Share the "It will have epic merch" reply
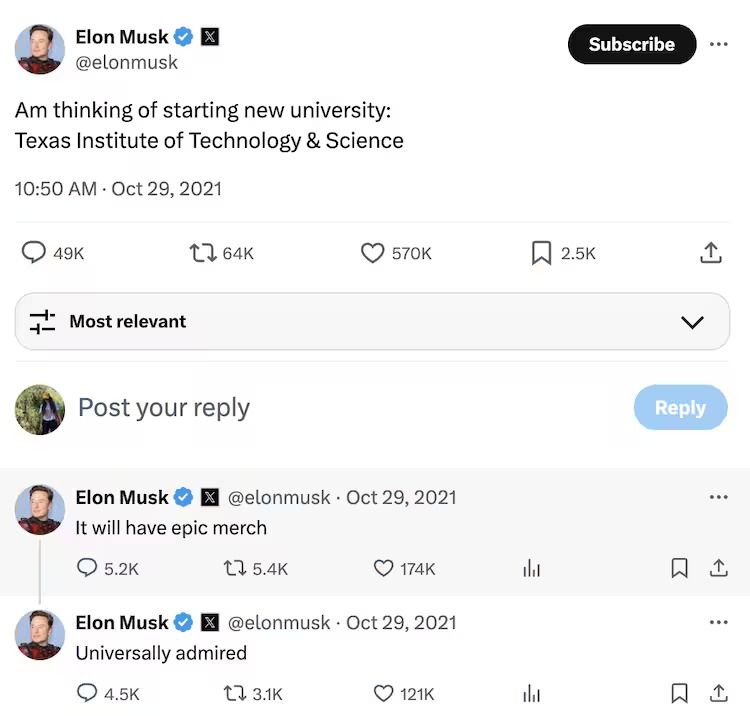The image size is (750, 716). [718, 568]
